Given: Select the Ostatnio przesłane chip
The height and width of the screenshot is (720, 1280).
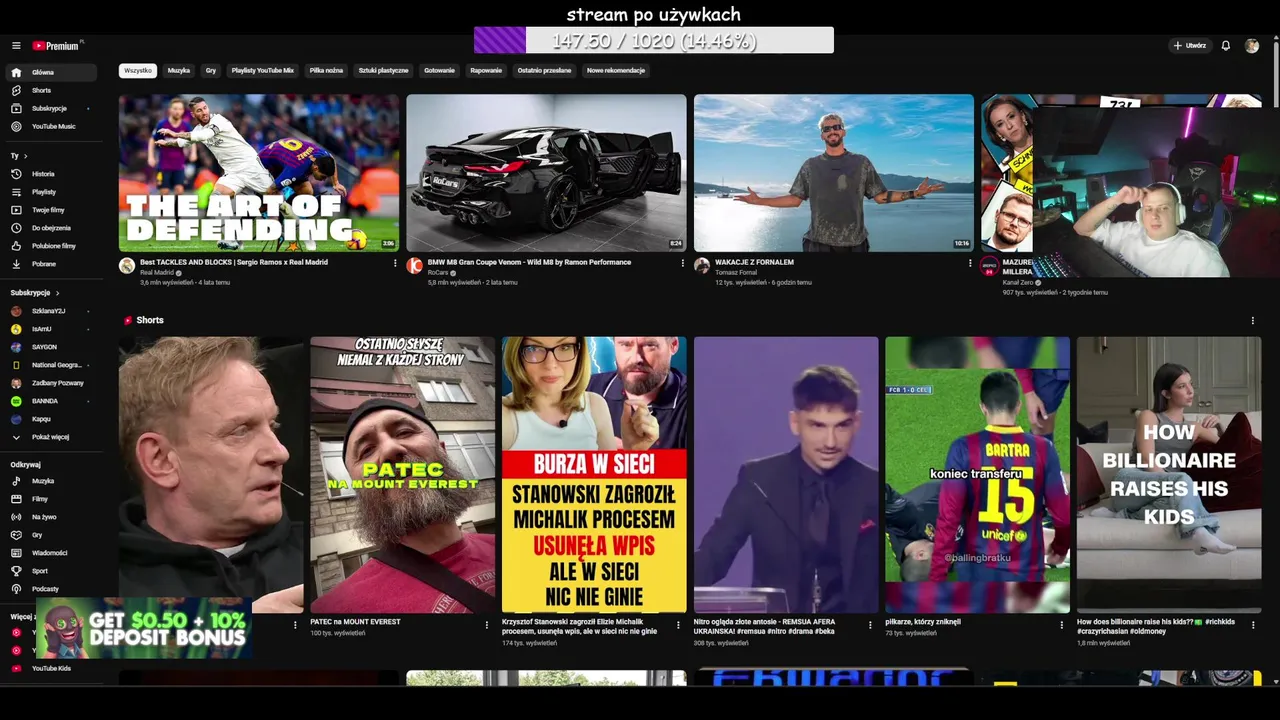Looking at the screenshot, I should 544,71.
